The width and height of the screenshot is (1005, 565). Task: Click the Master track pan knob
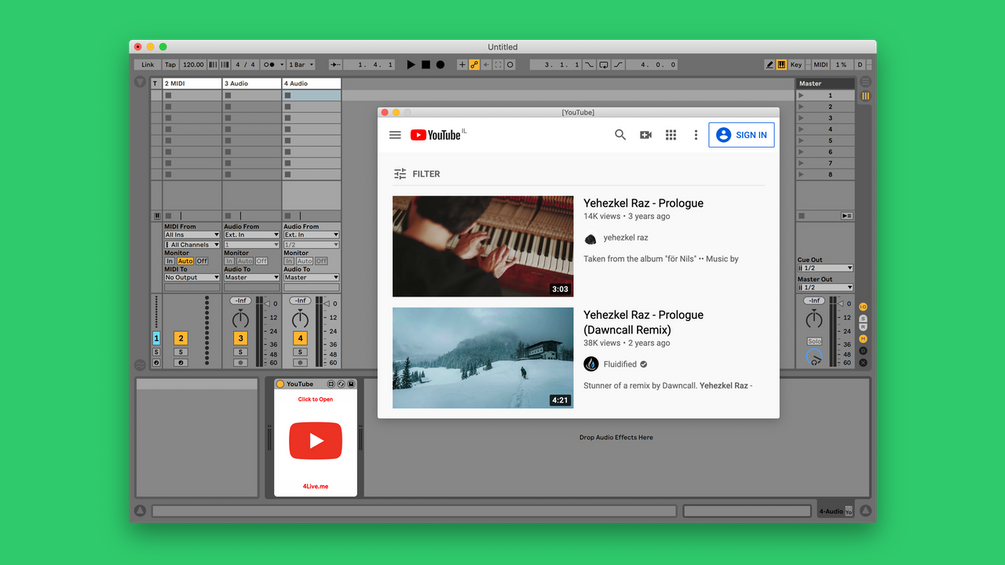814,318
